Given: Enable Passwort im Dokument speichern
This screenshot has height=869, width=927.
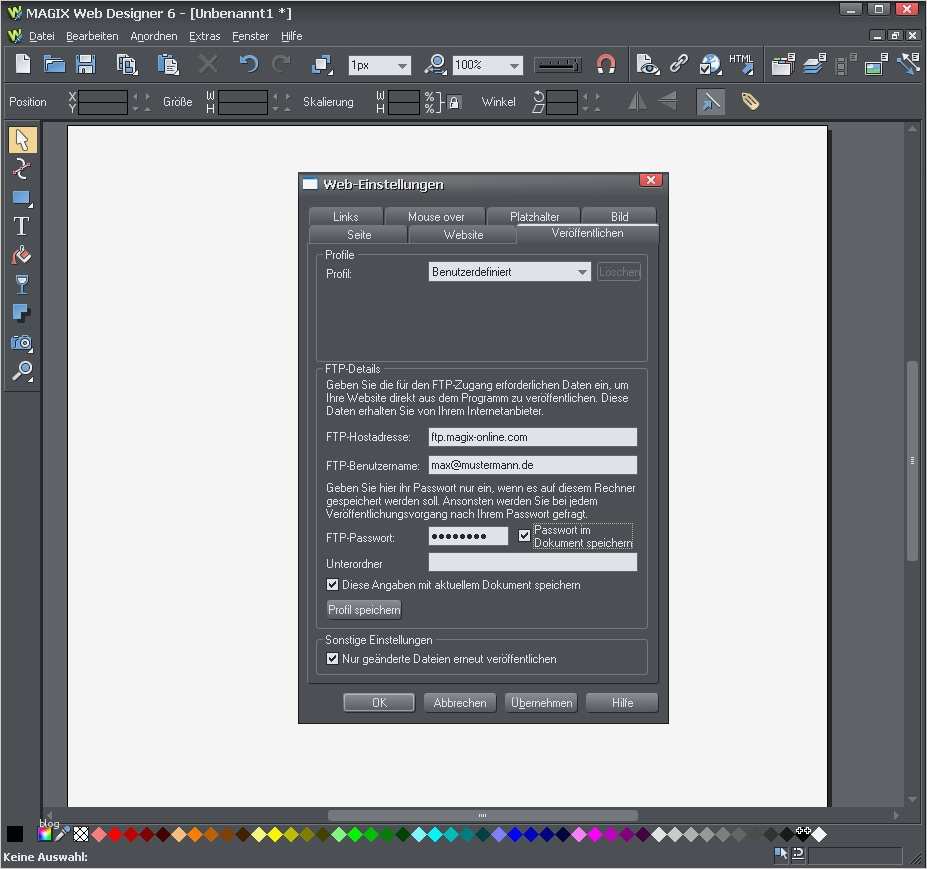Looking at the screenshot, I should tap(524, 536).
